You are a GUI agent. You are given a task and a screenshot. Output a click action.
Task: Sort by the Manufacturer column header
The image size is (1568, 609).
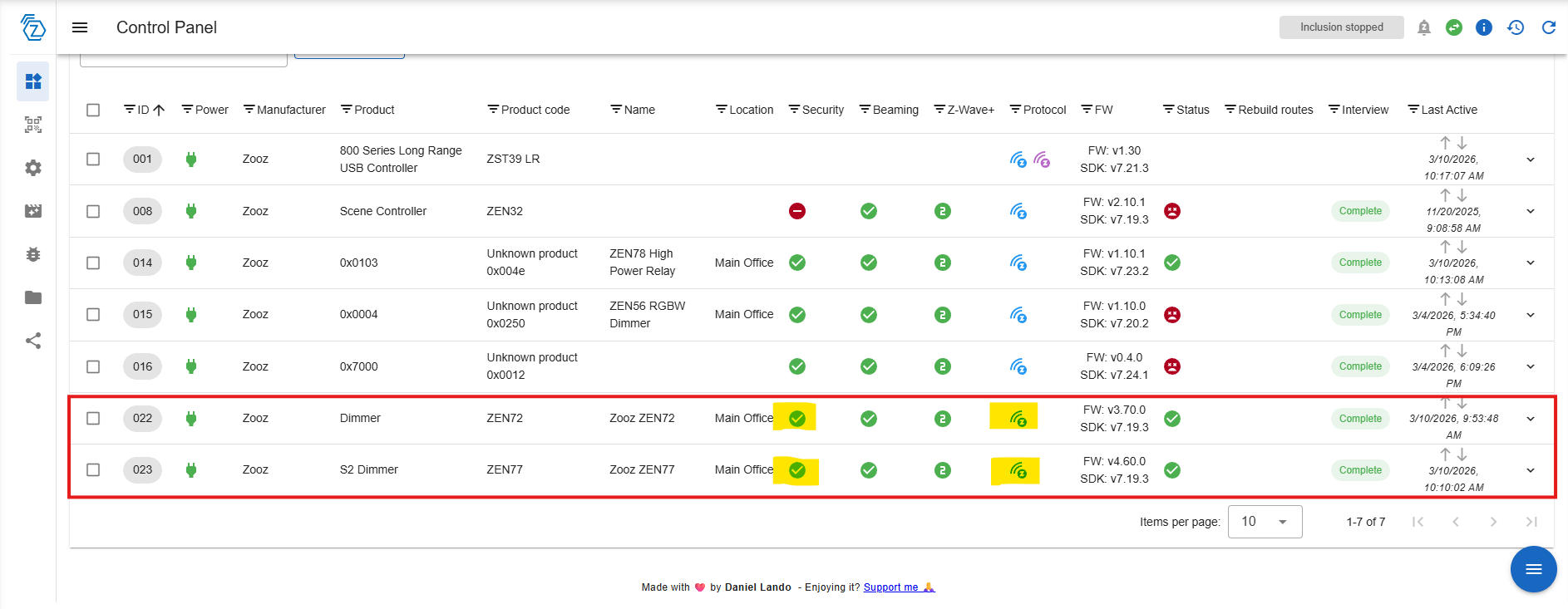[291, 110]
